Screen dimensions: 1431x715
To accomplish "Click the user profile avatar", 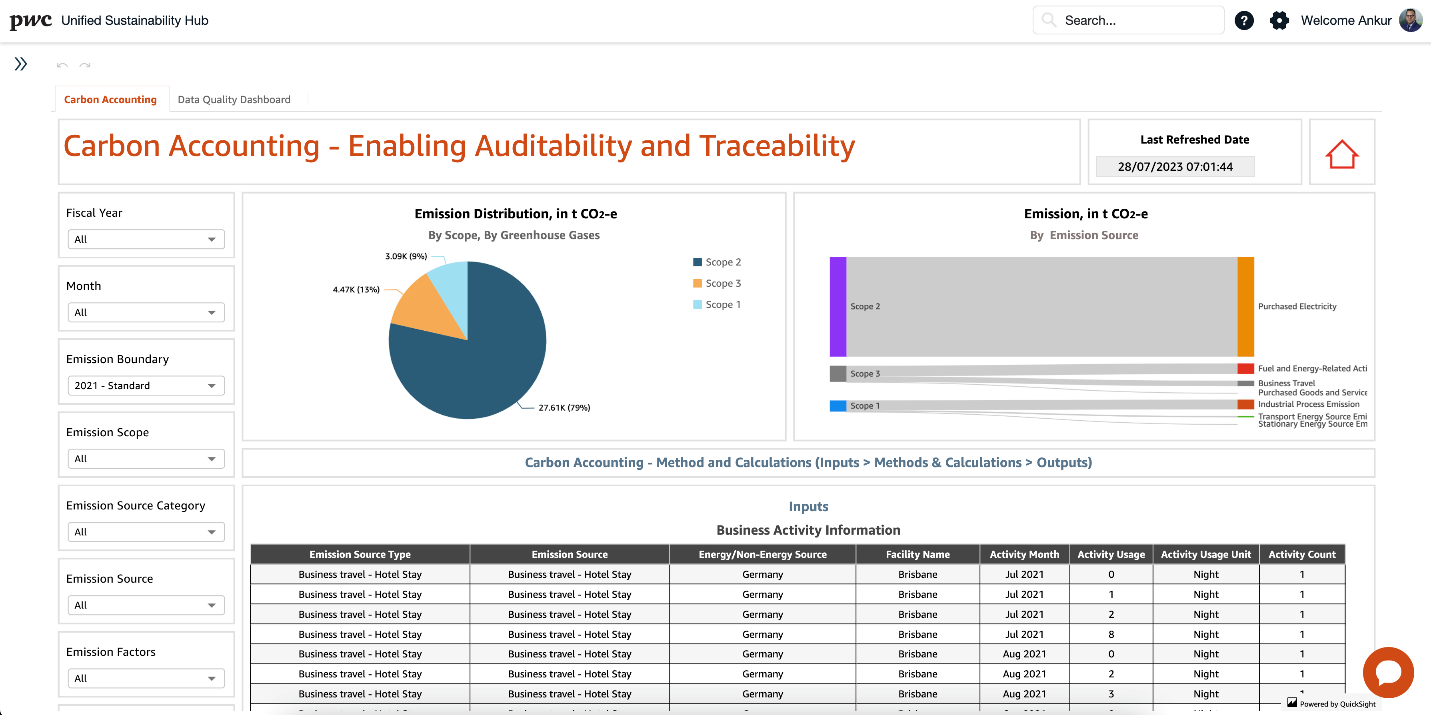I will point(1410,20).
